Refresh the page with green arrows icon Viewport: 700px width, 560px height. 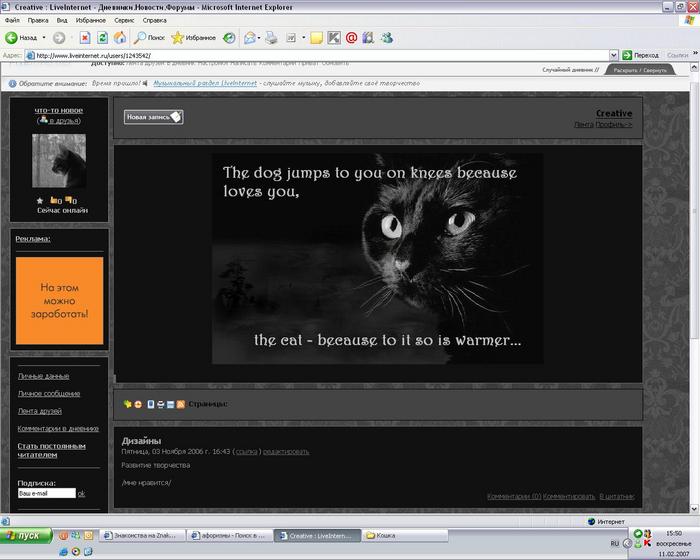103,38
